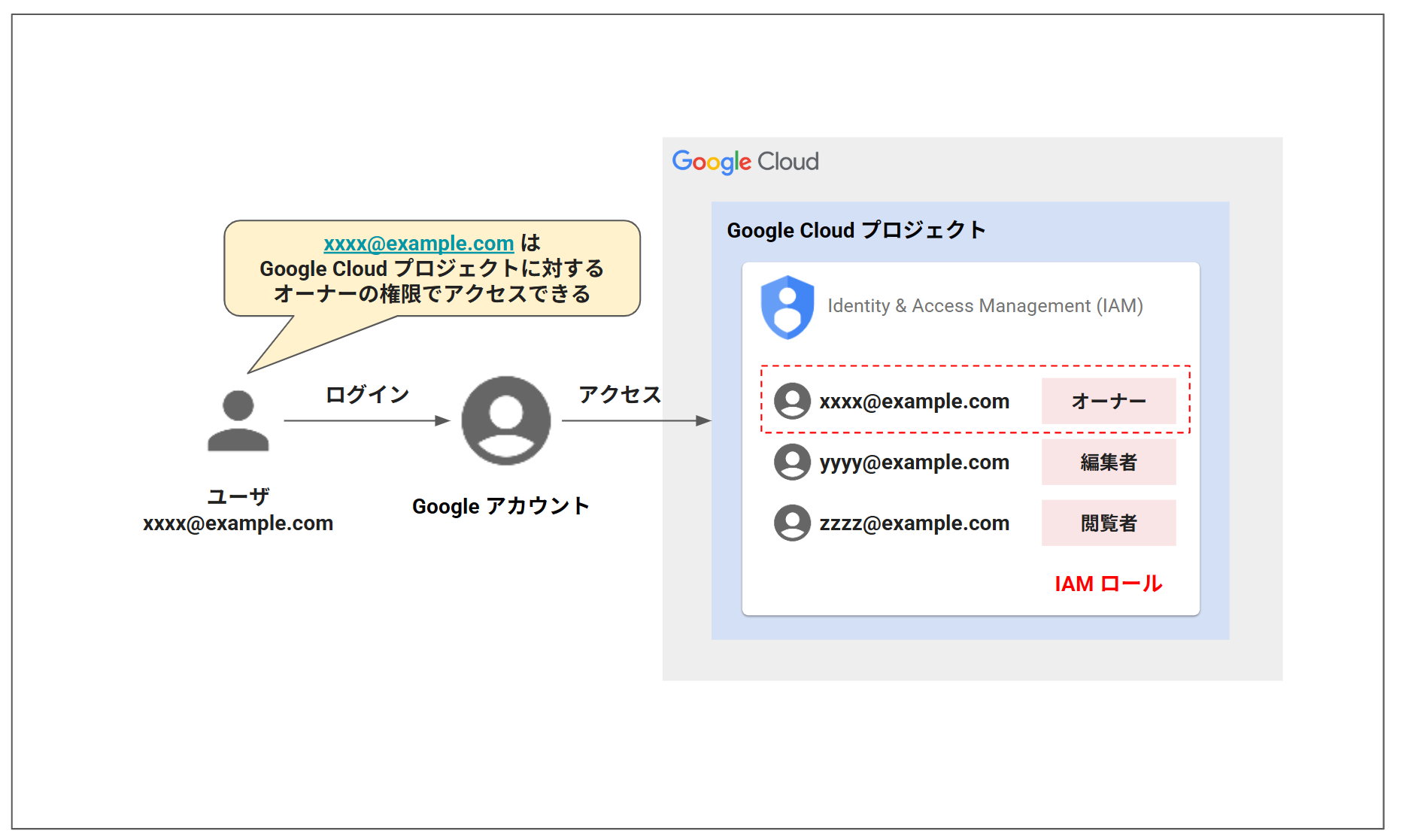Click the blue IAM shield icon
The height and width of the screenshot is (840, 1402).
pos(787,307)
